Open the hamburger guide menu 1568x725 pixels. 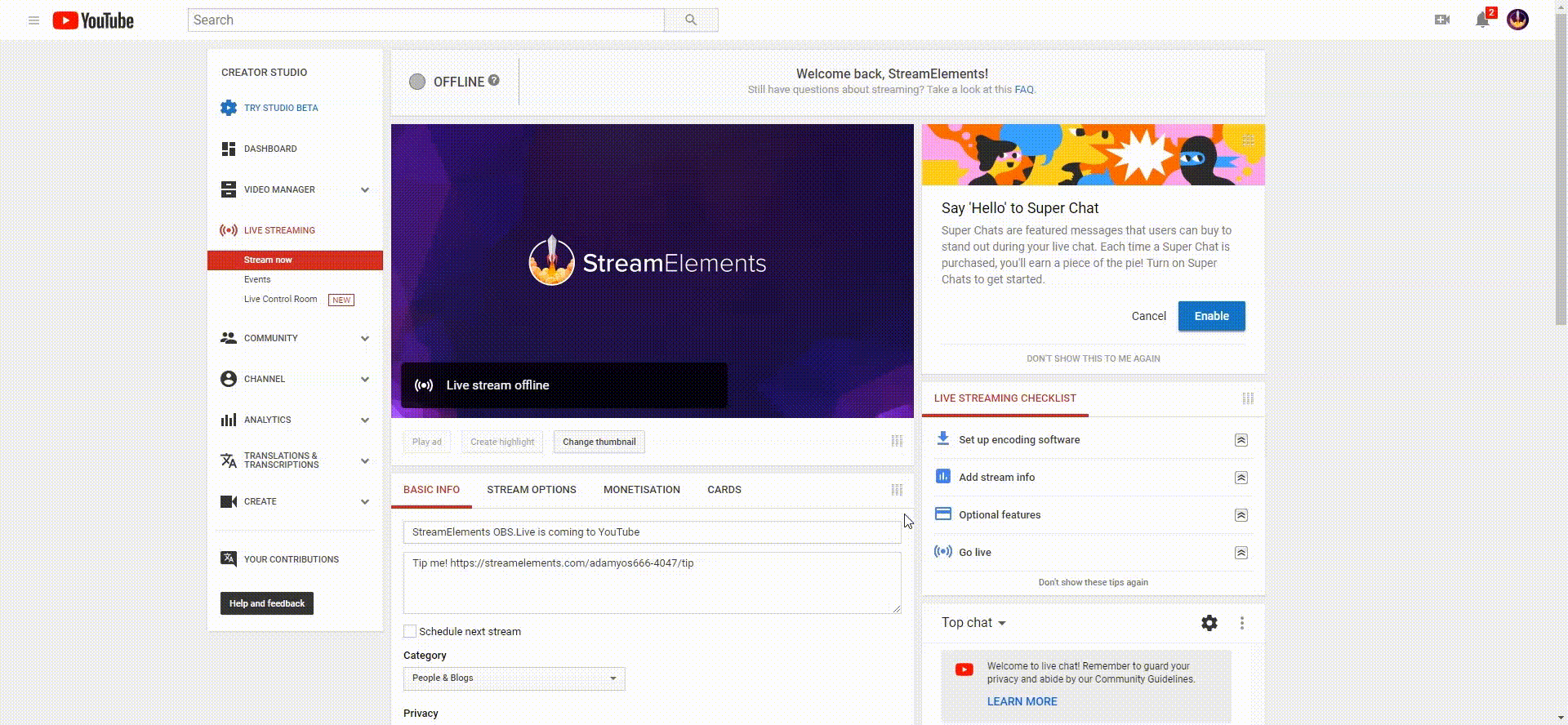[x=33, y=20]
